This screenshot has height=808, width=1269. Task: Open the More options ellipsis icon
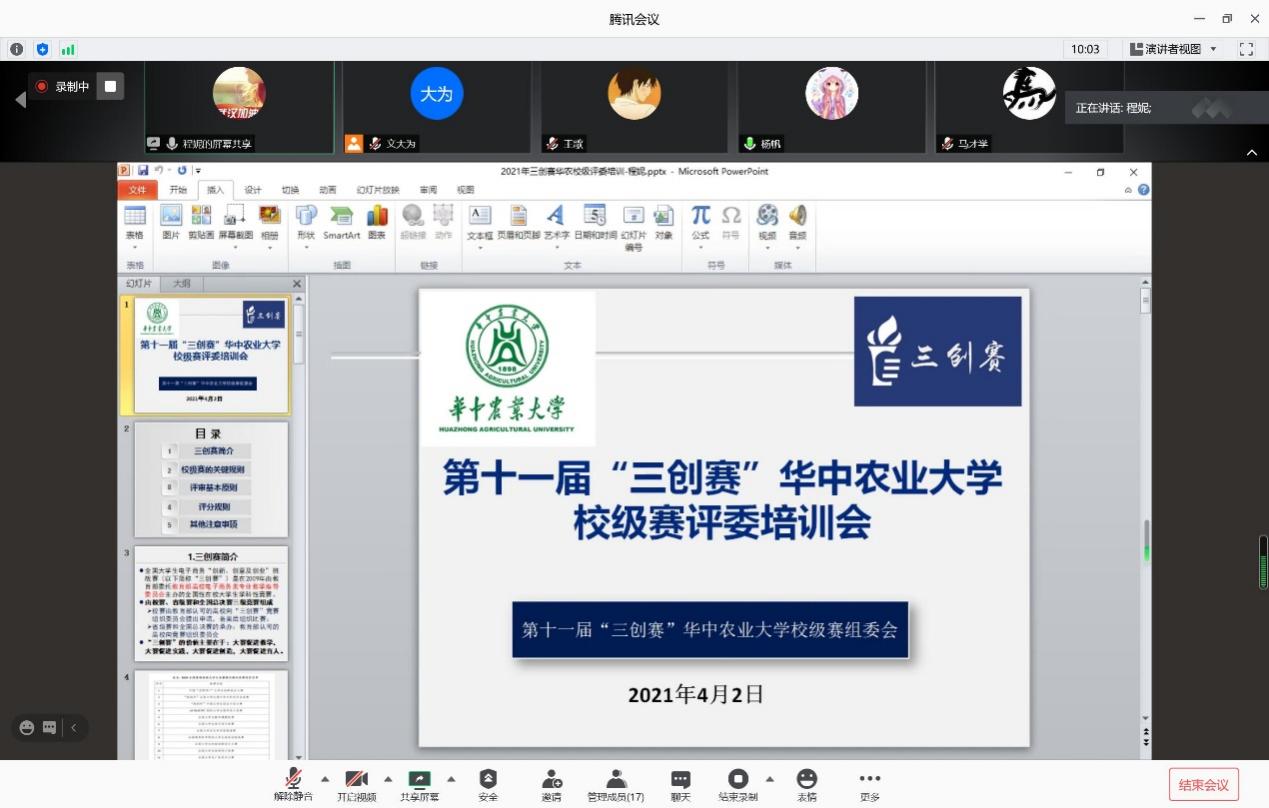870,780
